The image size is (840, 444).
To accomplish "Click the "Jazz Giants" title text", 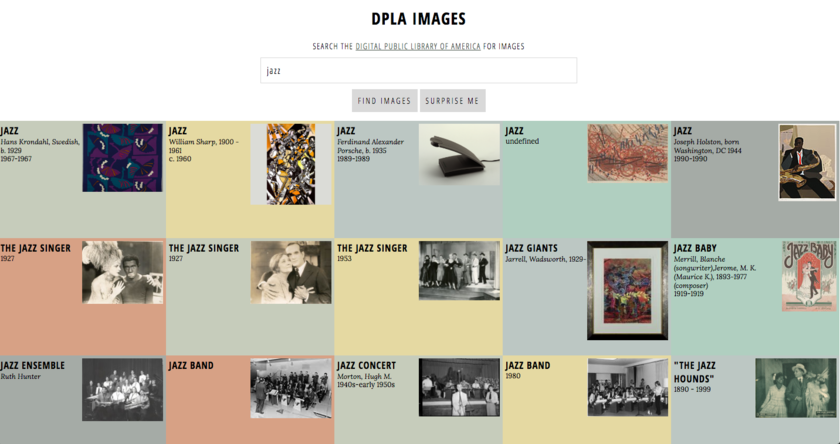I will point(531,249).
